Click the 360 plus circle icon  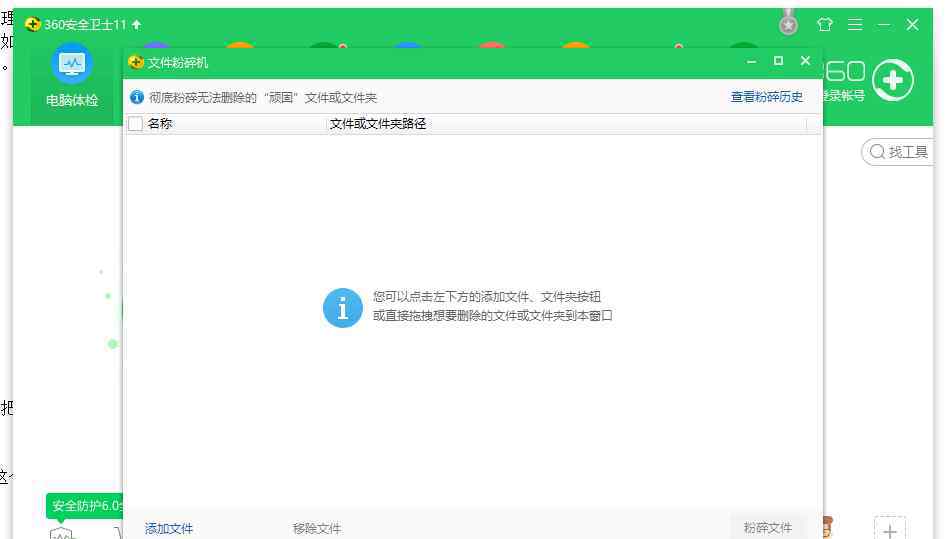[x=892, y=81]
